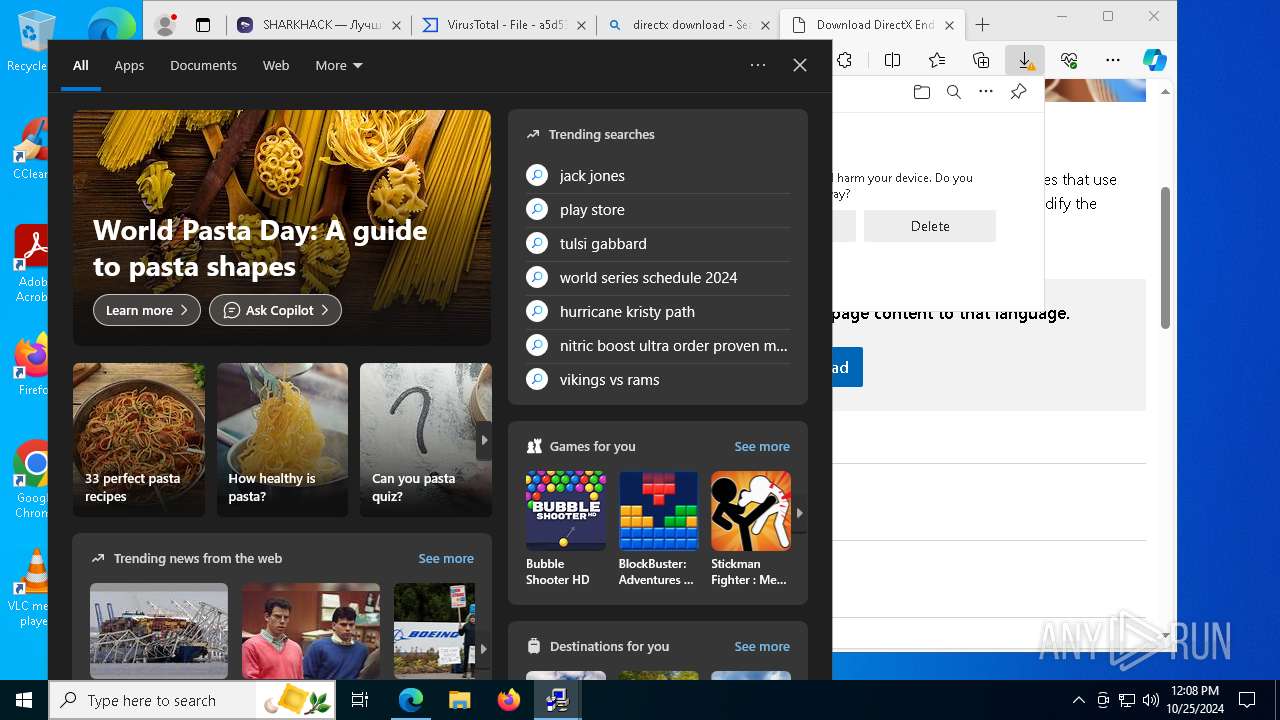Open Edge tab actions menu icon
Viewport: 1280px width, 720px height.
pos(203,25)
